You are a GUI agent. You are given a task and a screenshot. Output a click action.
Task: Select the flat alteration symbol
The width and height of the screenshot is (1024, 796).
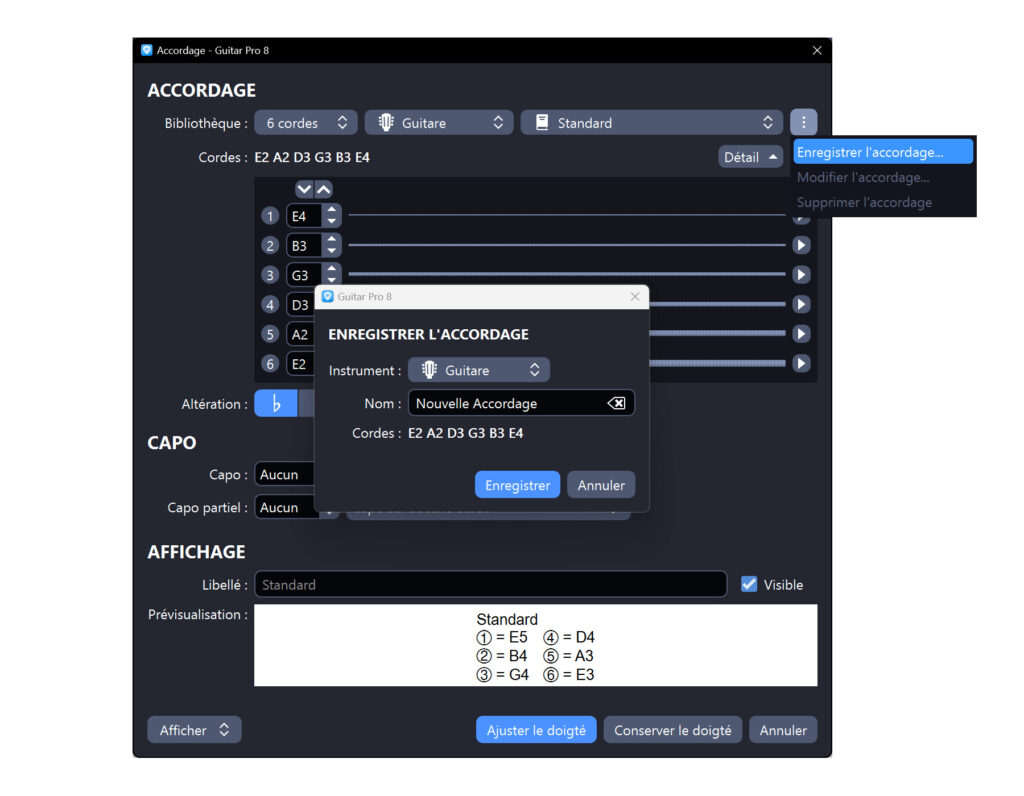click(276, 404)
